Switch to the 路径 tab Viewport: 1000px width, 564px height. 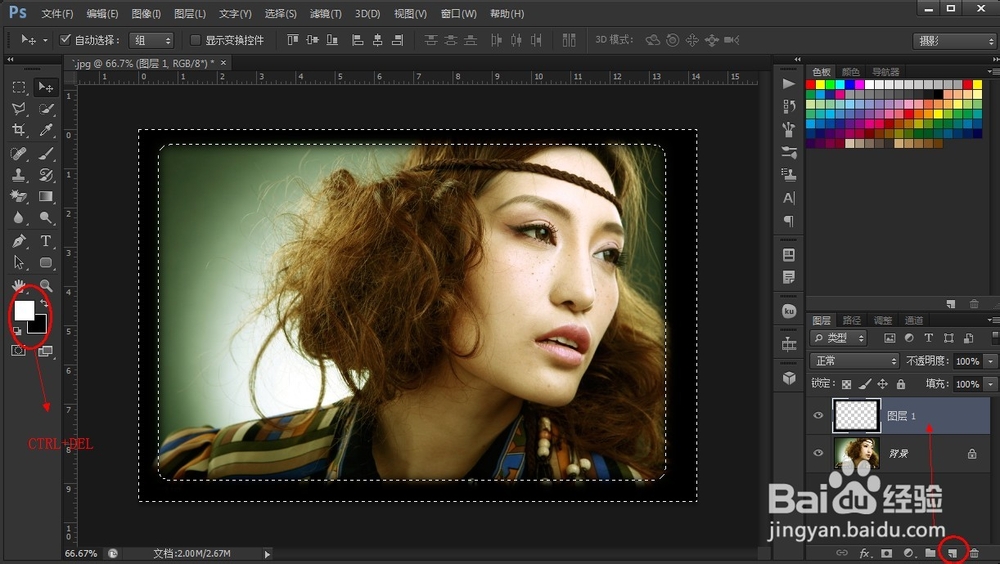pos(851,320)
